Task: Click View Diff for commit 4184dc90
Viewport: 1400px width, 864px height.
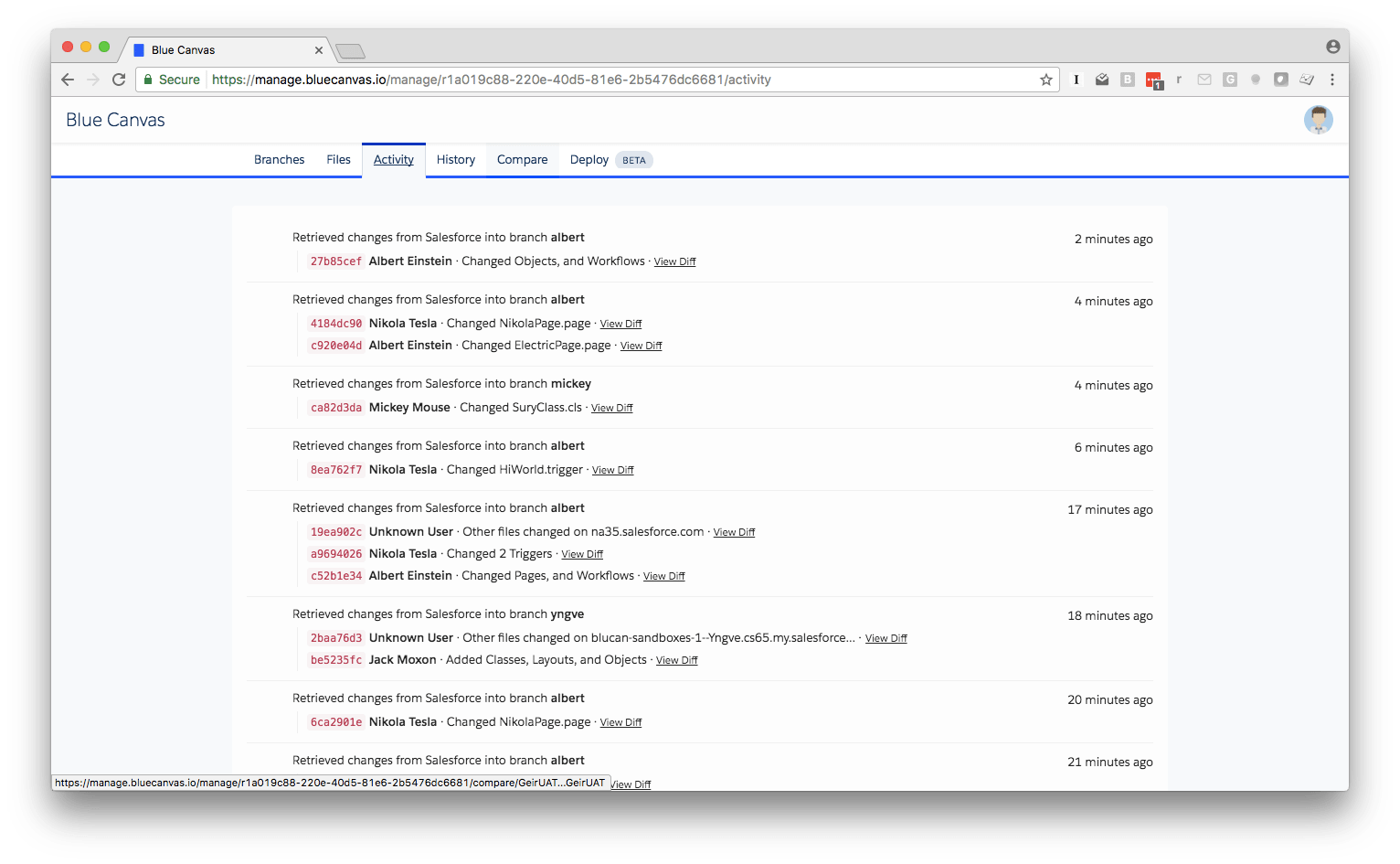Action: [x=621, y=324]
